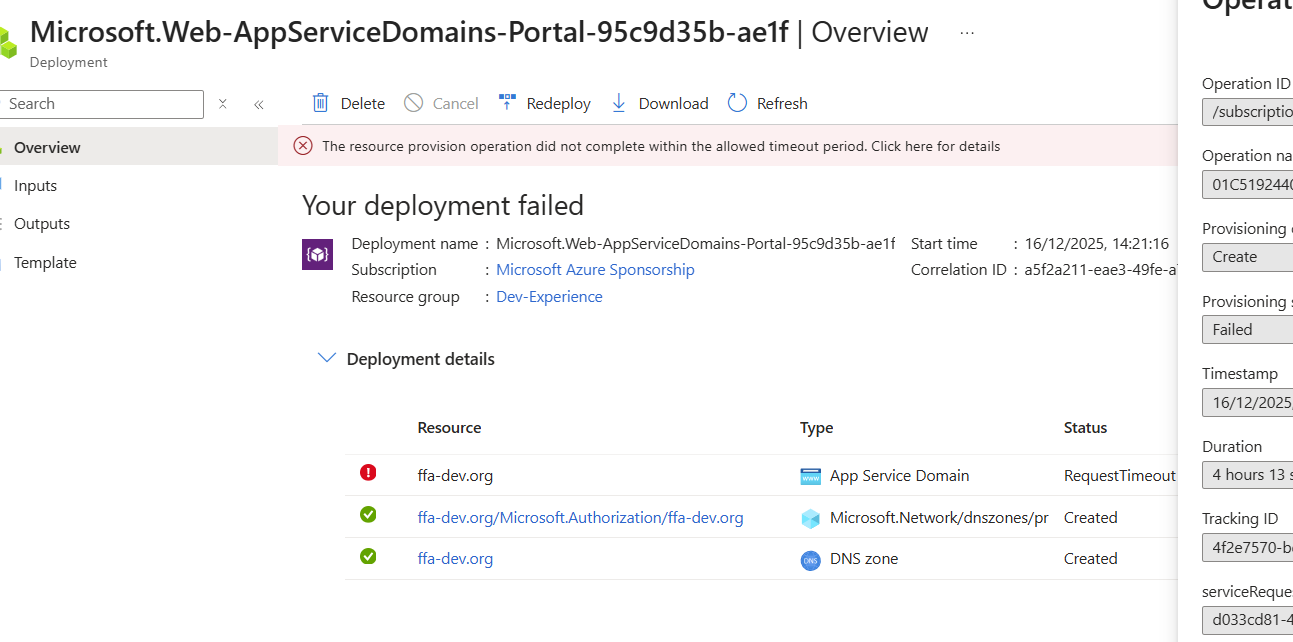The image size is (1293, 642).
Task: Click the red error icon beside ffa-dev.org
Action: point(368,473)
